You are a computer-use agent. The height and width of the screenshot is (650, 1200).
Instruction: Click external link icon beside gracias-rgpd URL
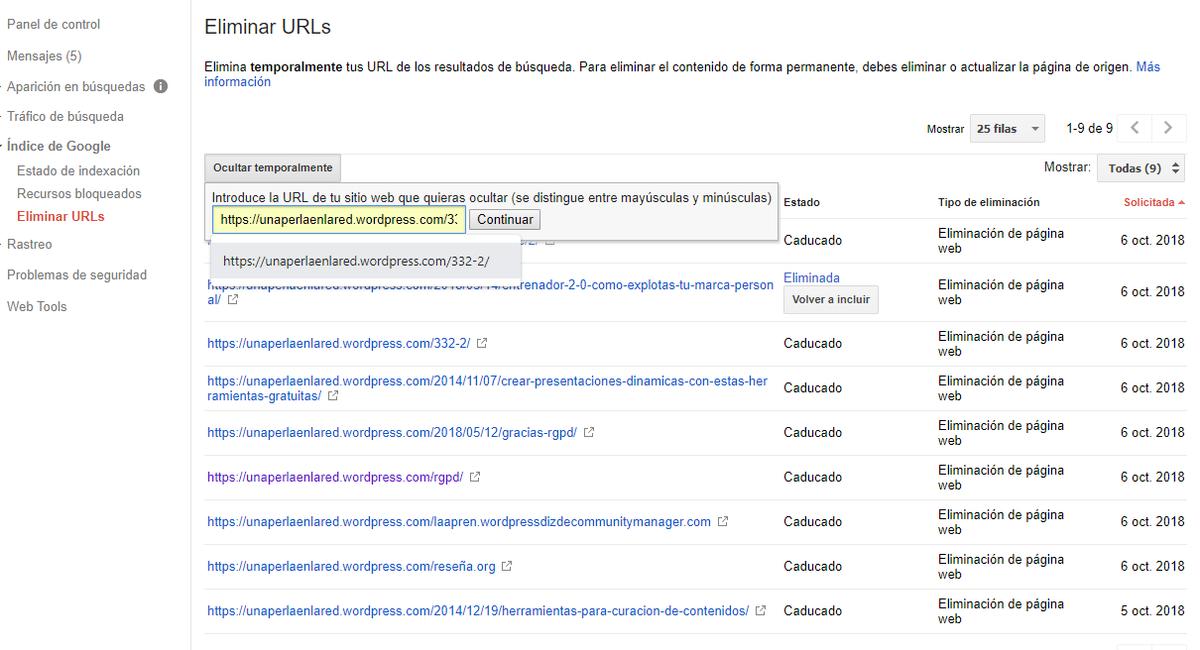[588, 432]
